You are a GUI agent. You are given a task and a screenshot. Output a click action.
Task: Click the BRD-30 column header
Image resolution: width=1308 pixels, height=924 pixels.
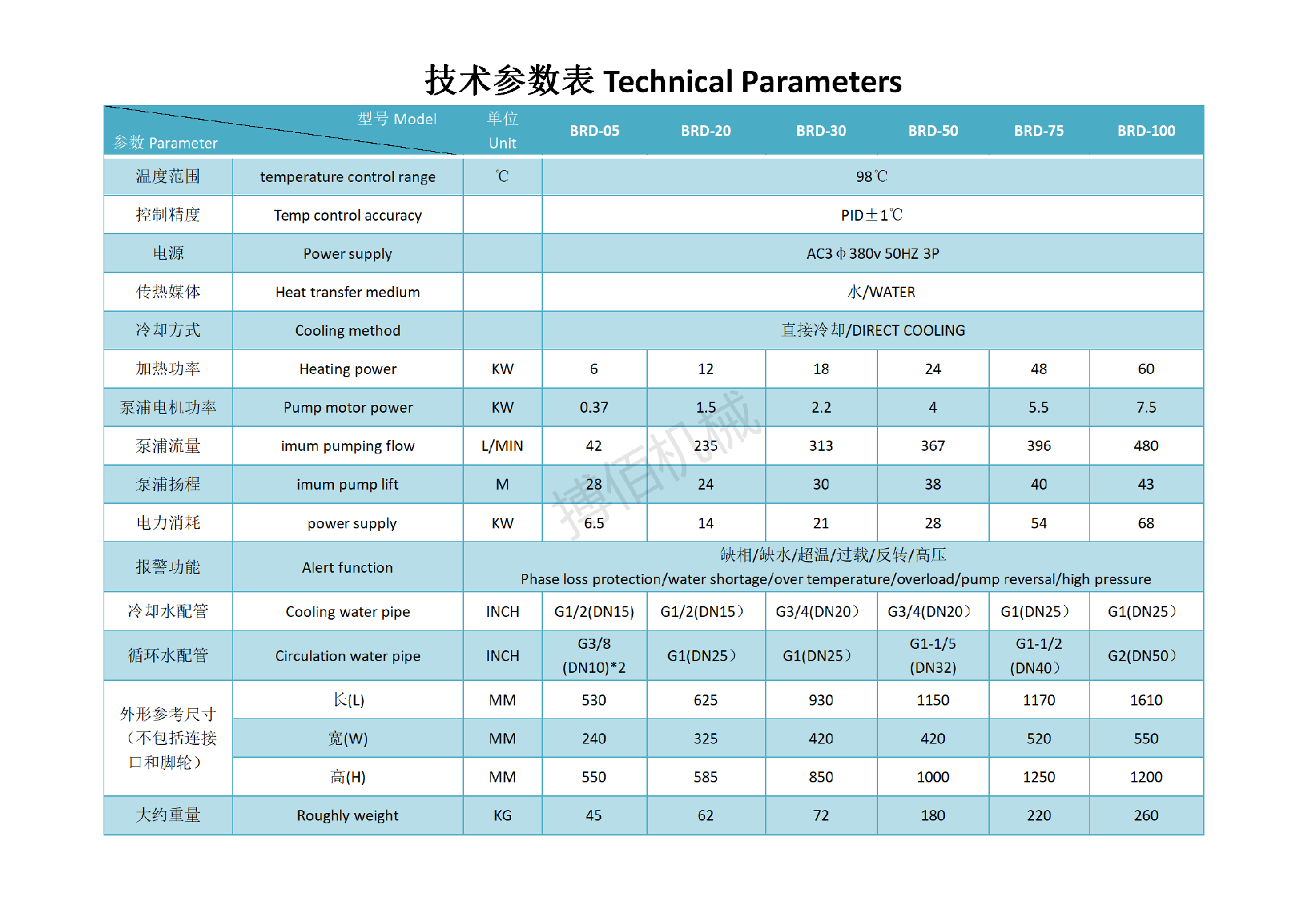click(821, 131)
